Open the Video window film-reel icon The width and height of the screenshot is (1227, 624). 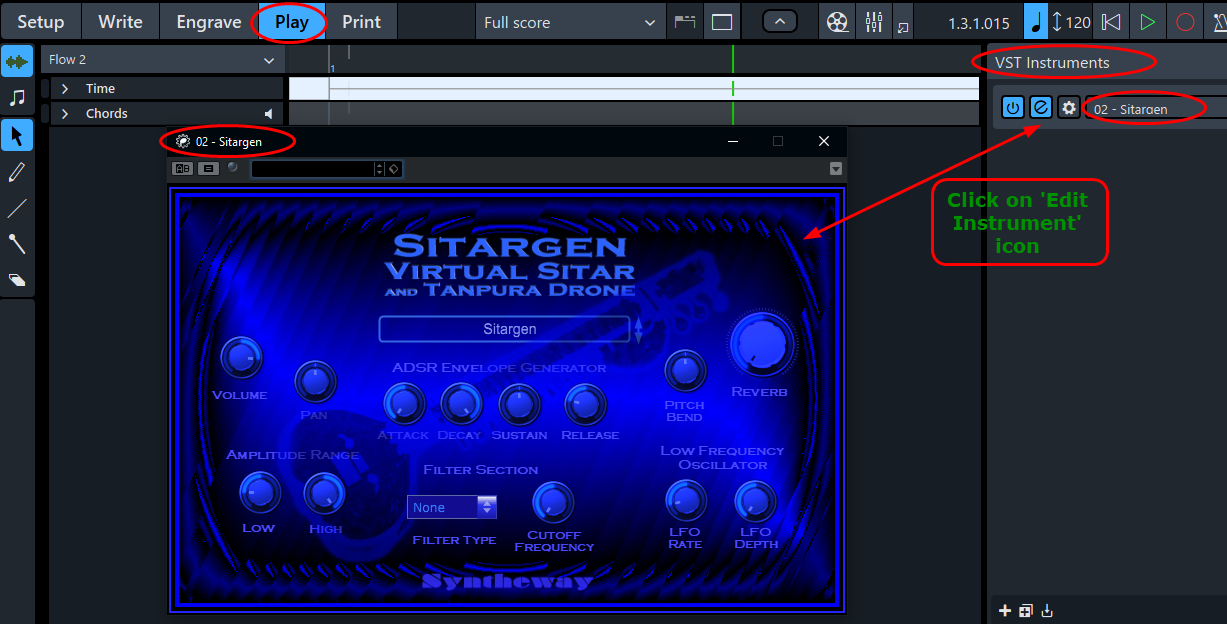[x=836, y=22]
